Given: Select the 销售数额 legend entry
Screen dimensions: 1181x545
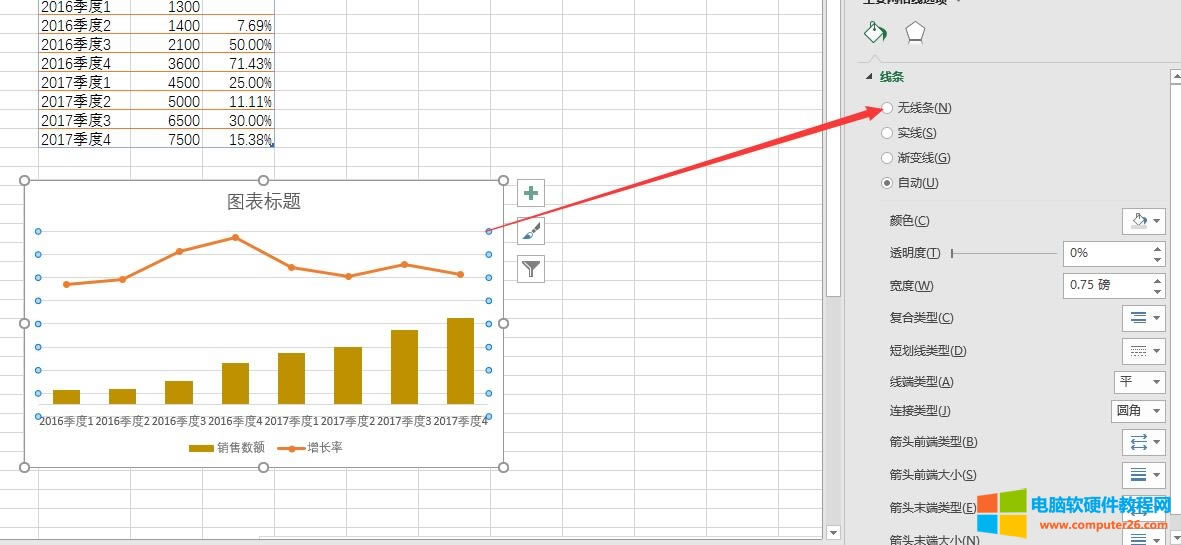Looking at the screenshot, I should tap(227, 448).
